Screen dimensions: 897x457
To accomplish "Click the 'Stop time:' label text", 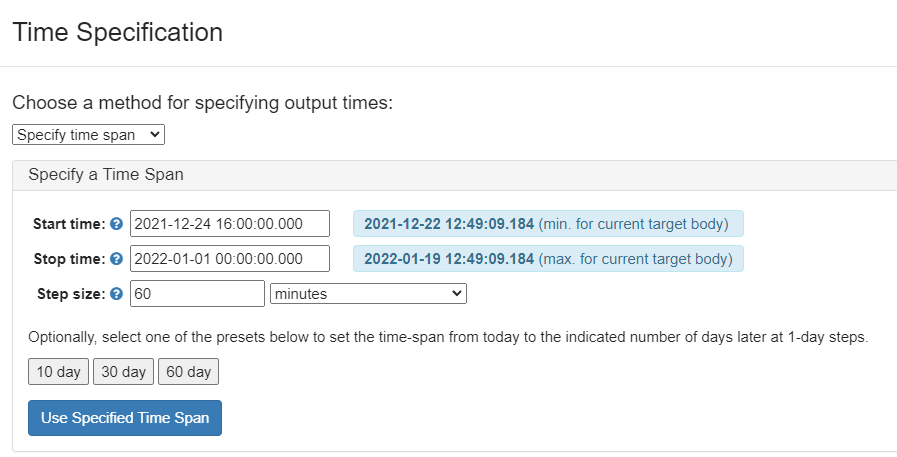I will click(x=68, y=259).
